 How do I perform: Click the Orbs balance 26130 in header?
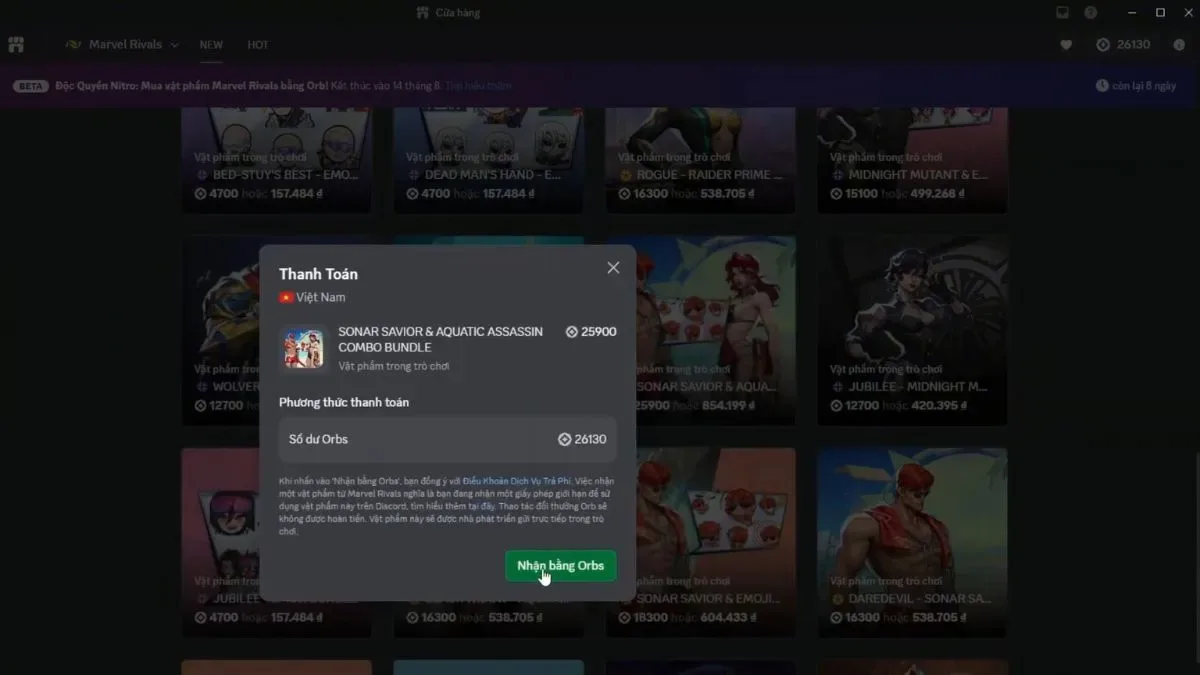[x=1123, y=45]
